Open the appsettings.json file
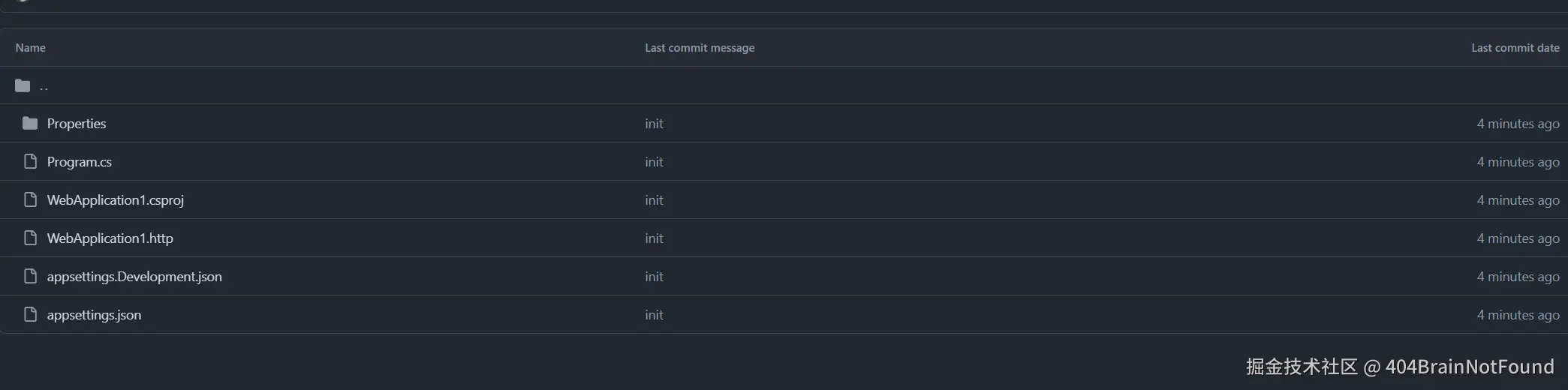This screenshot has height=390, width=1568. click(94, 315)
